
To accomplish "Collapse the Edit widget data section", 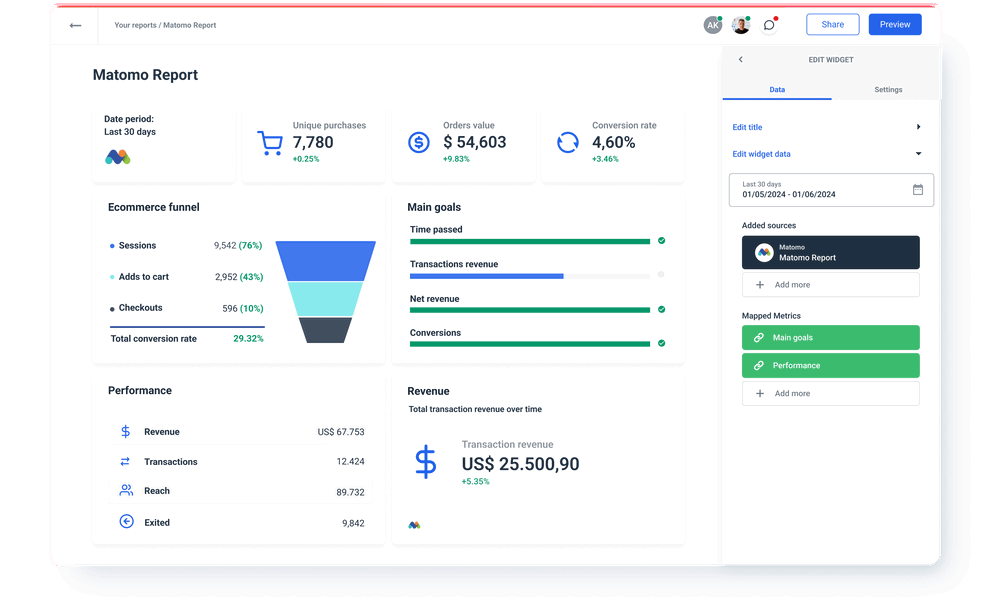I will pyautogui.click(x=918, y=154).
